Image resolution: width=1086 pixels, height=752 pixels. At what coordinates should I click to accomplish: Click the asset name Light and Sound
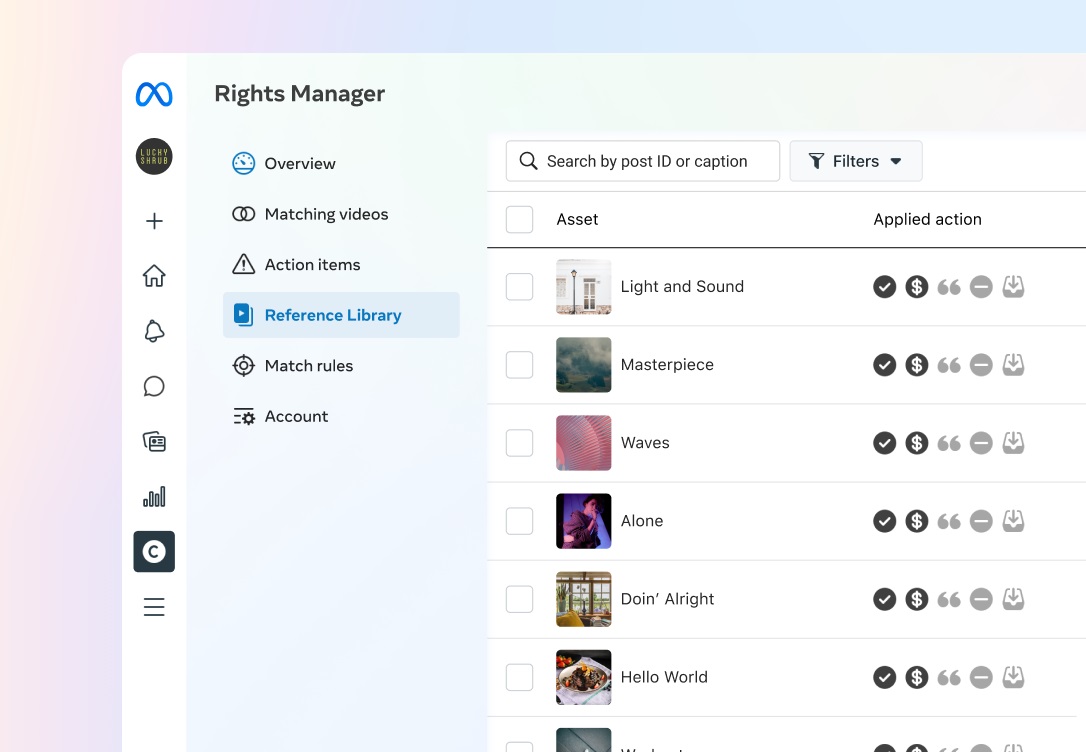coord(682,287)
